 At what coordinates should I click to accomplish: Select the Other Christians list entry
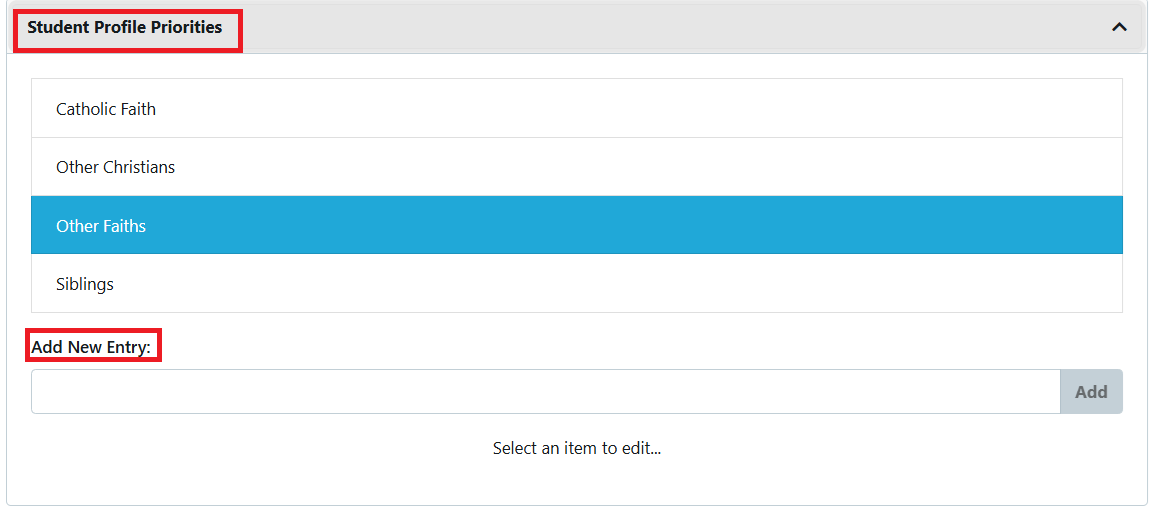click(115, 167)
